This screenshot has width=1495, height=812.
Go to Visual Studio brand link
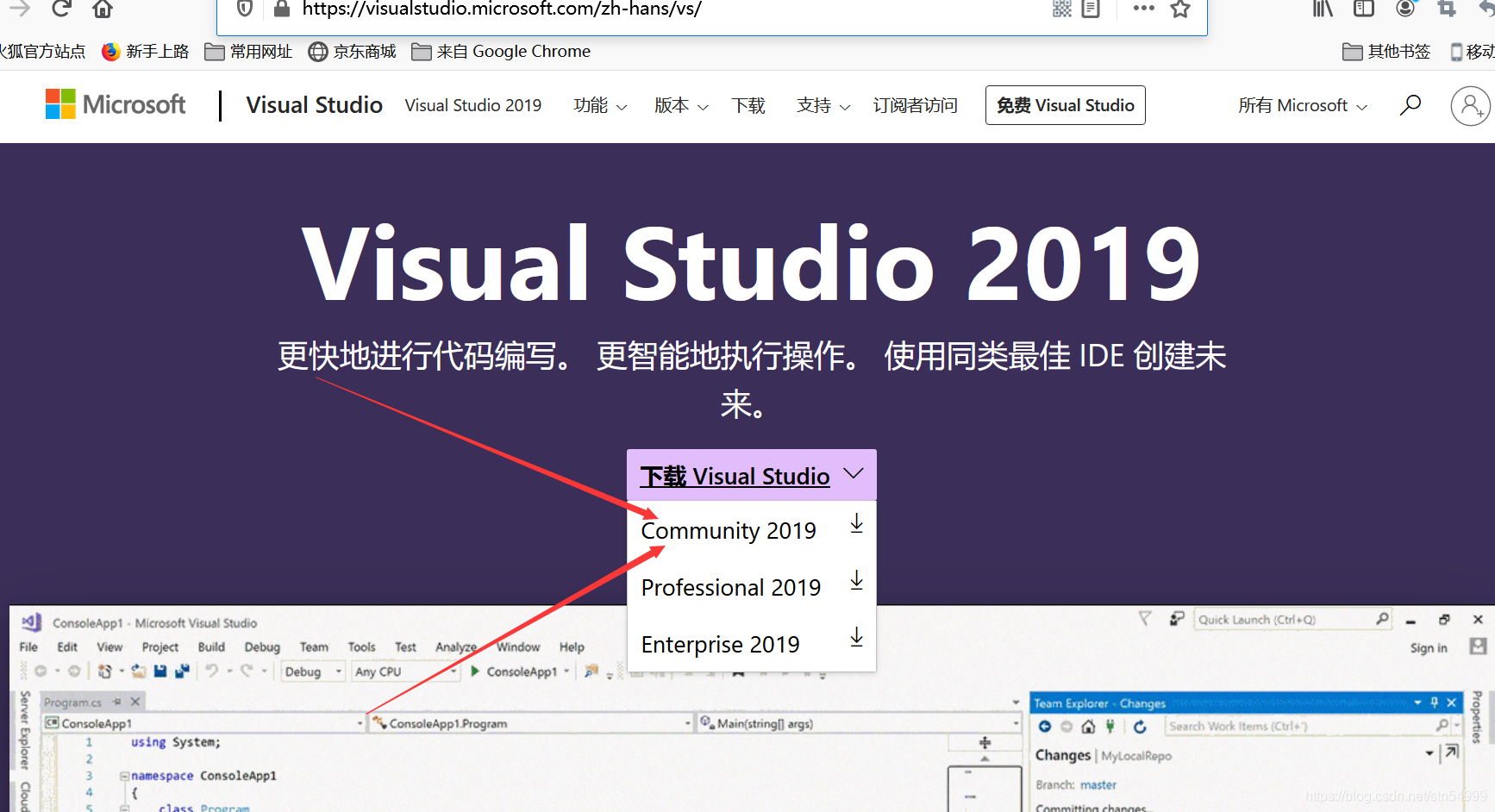(314, 105)
